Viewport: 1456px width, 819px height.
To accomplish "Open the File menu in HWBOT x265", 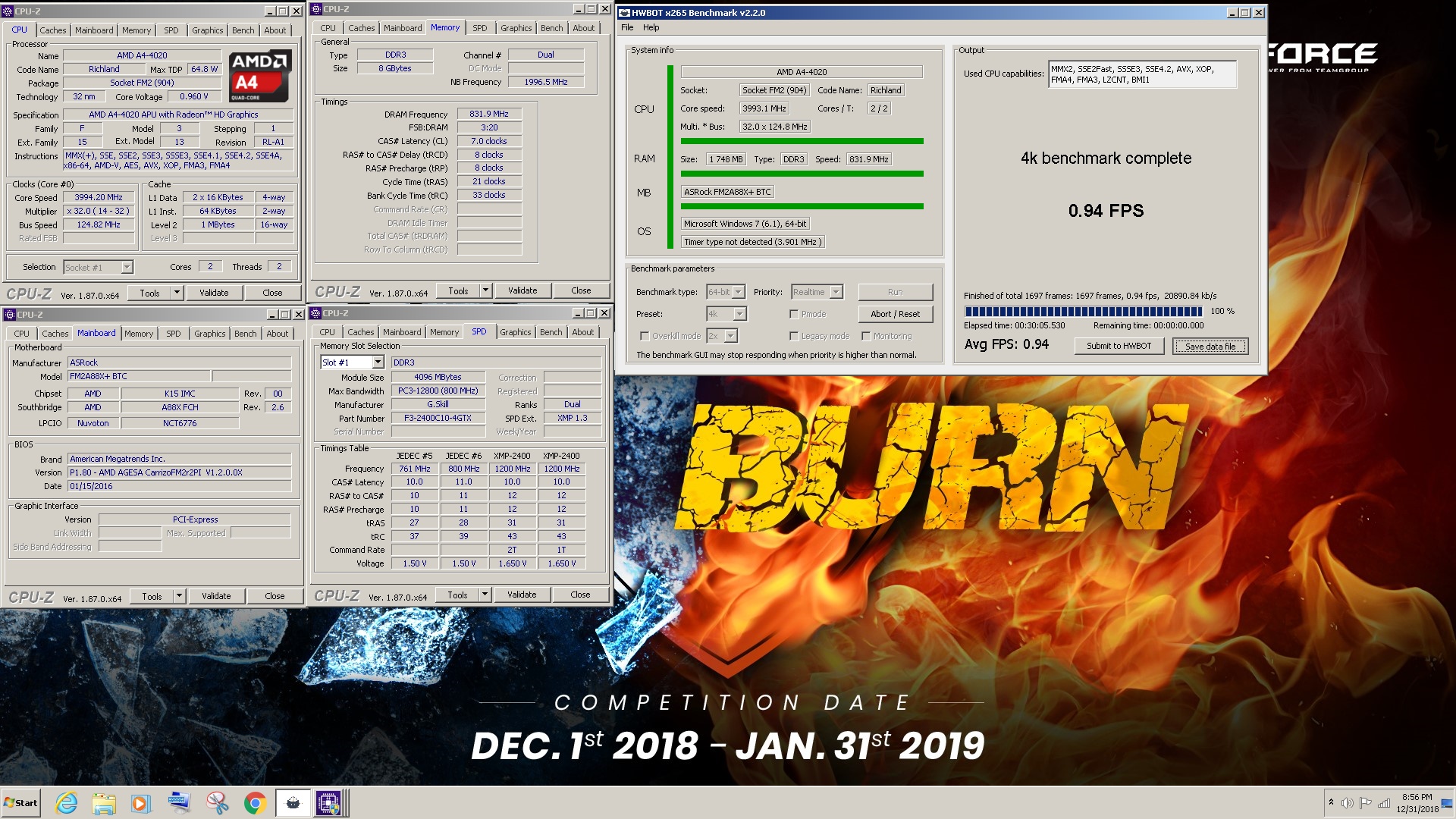I will tap(627, 27).
